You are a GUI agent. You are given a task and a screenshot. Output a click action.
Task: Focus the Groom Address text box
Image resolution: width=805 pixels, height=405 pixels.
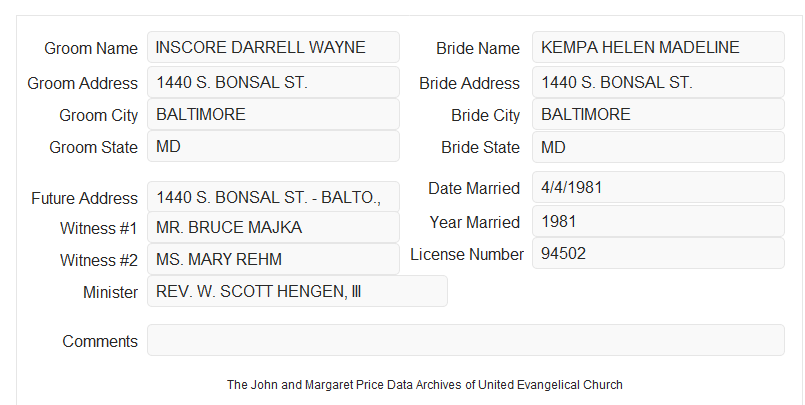coord(273,82)
